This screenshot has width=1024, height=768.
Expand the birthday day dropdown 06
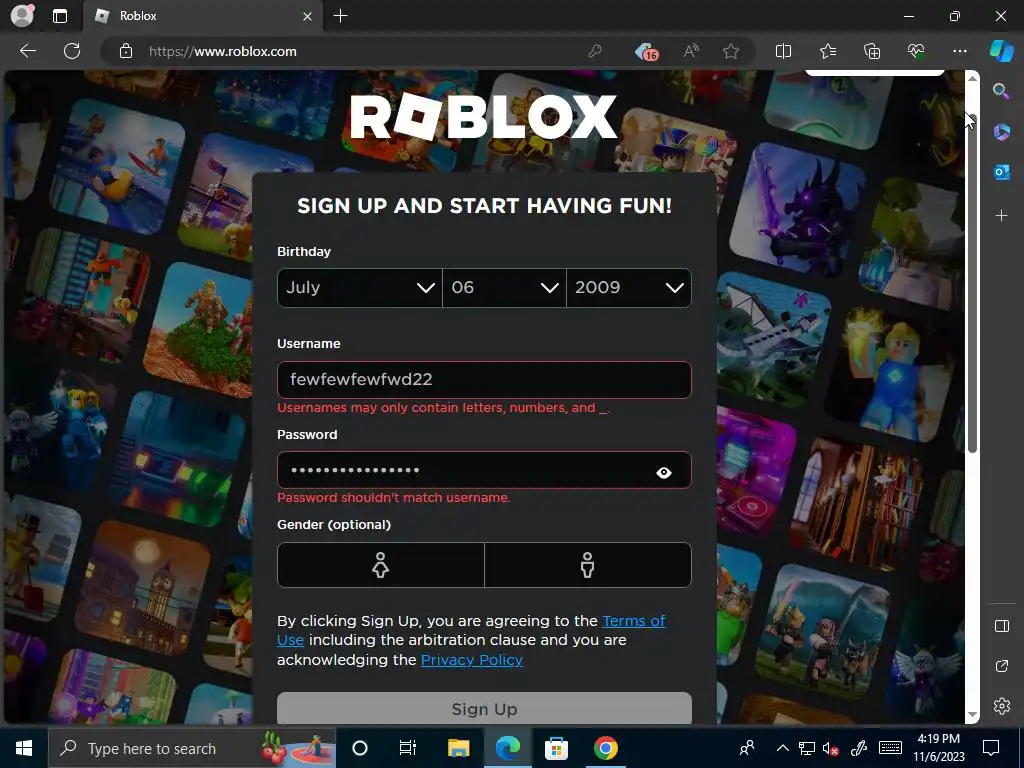pos(504,288)
